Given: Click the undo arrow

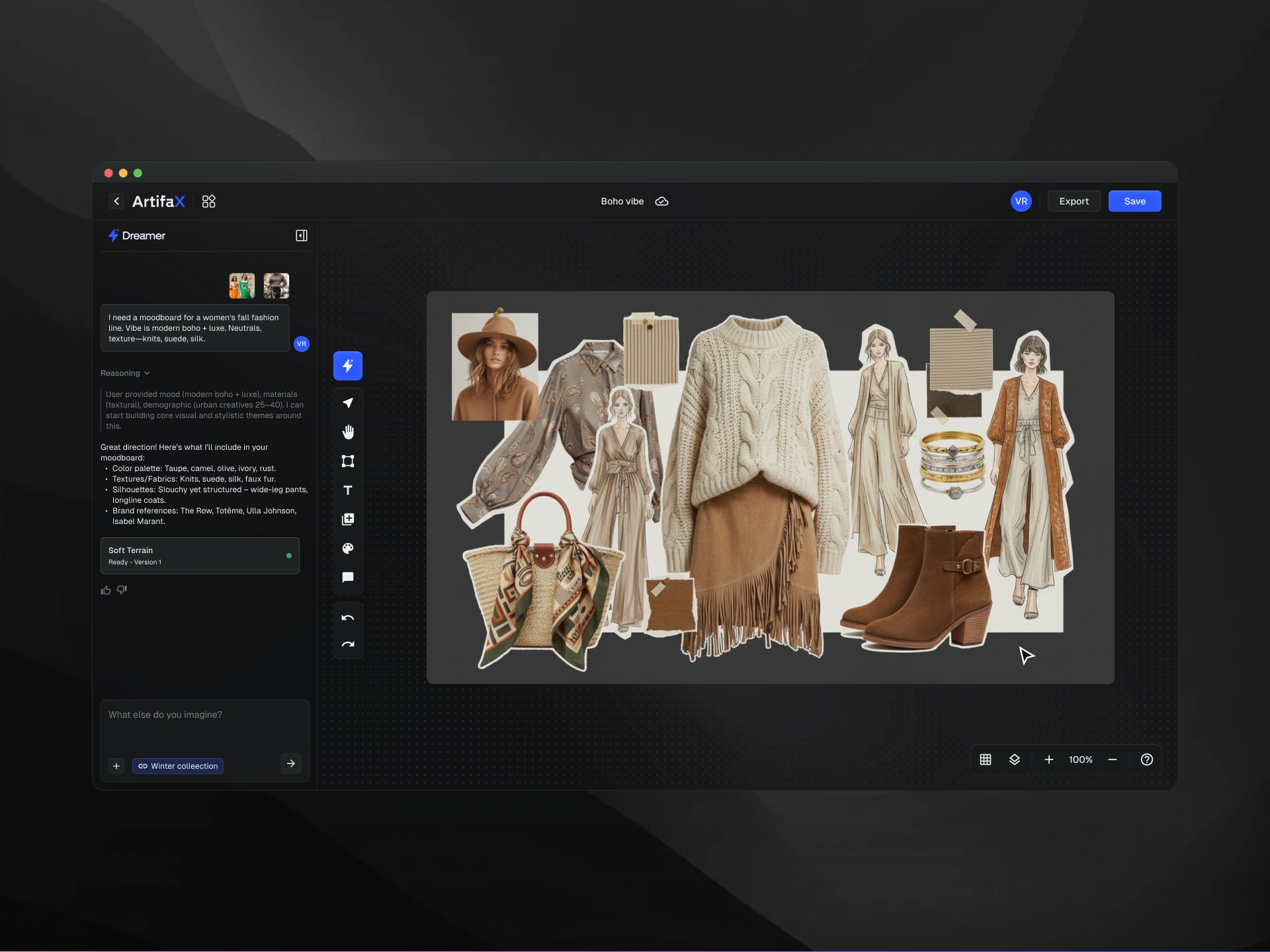Looking at the screenshot, I should coord(347,618).
